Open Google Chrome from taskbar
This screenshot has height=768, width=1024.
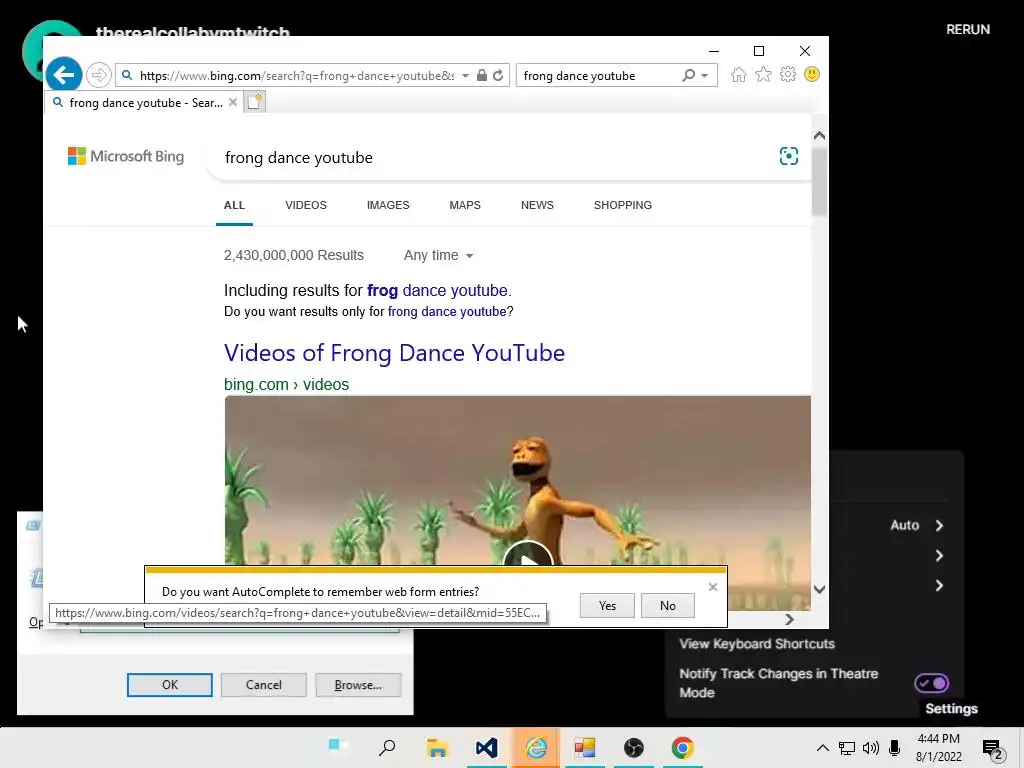pos(682,747)
